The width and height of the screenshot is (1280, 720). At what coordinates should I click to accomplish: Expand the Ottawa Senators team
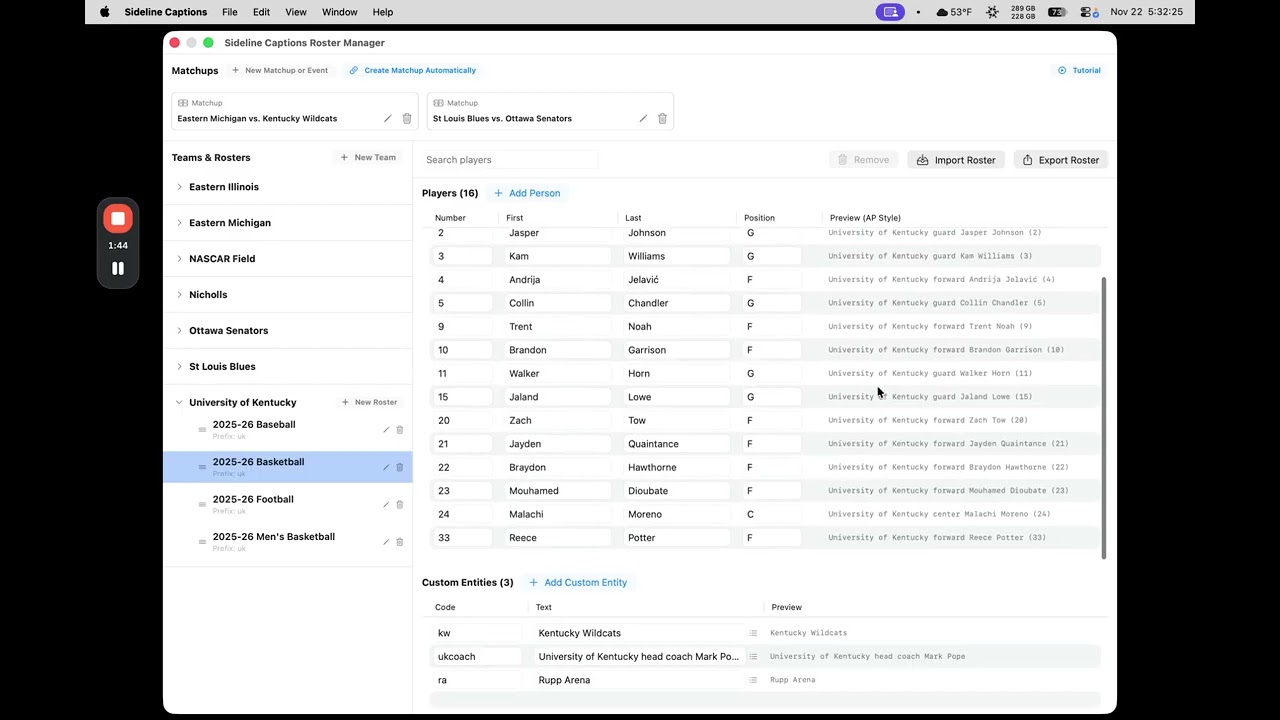coord(179,331)
